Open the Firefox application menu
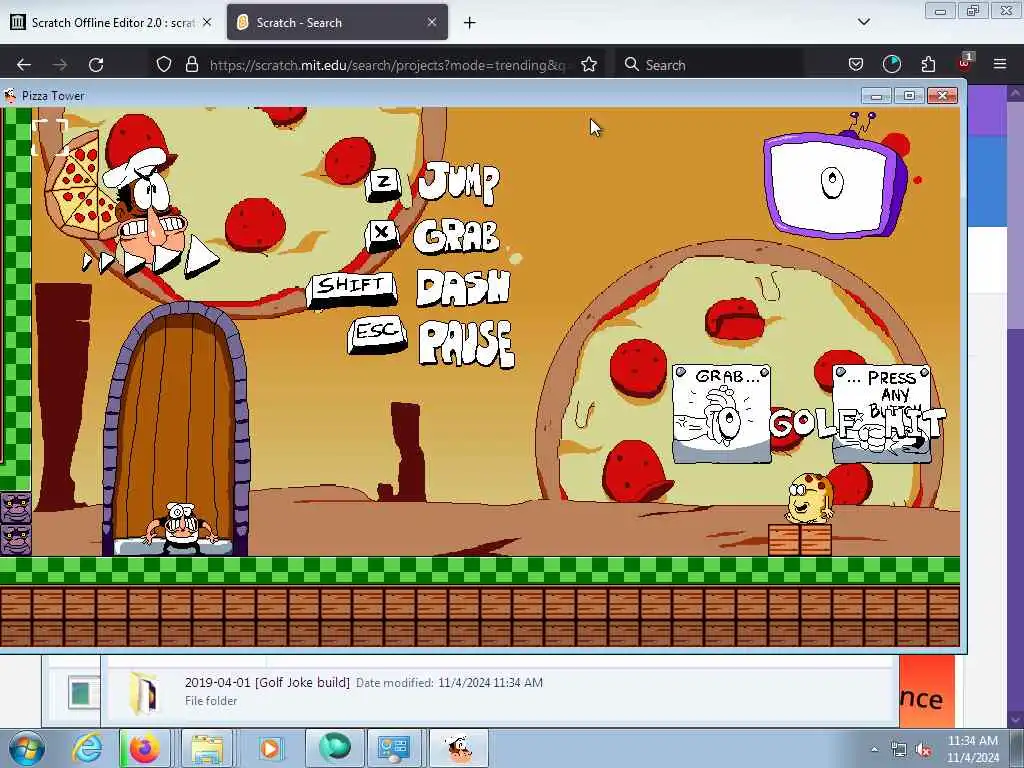This screenshot has width=1024, height=768. 1000,65
